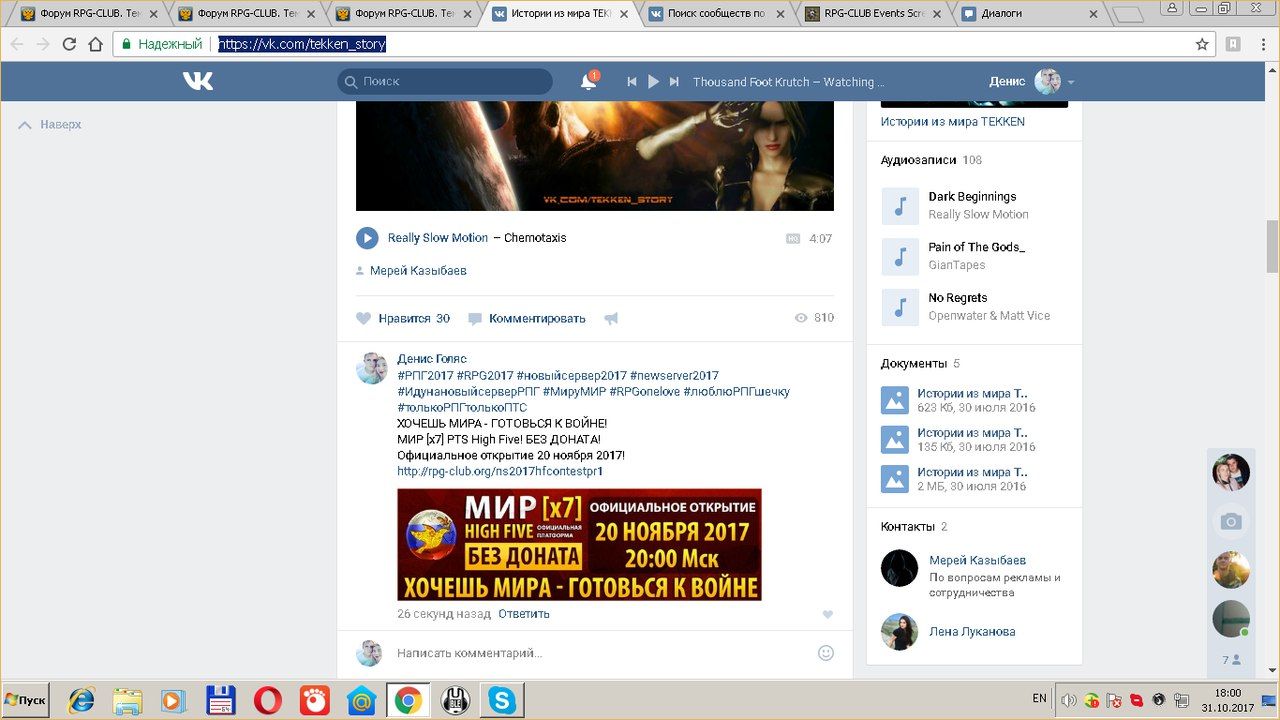Viewport: 1280px width, 720px height.
Task: Open the МИР x7 banner image
Action: pos(579,544)
